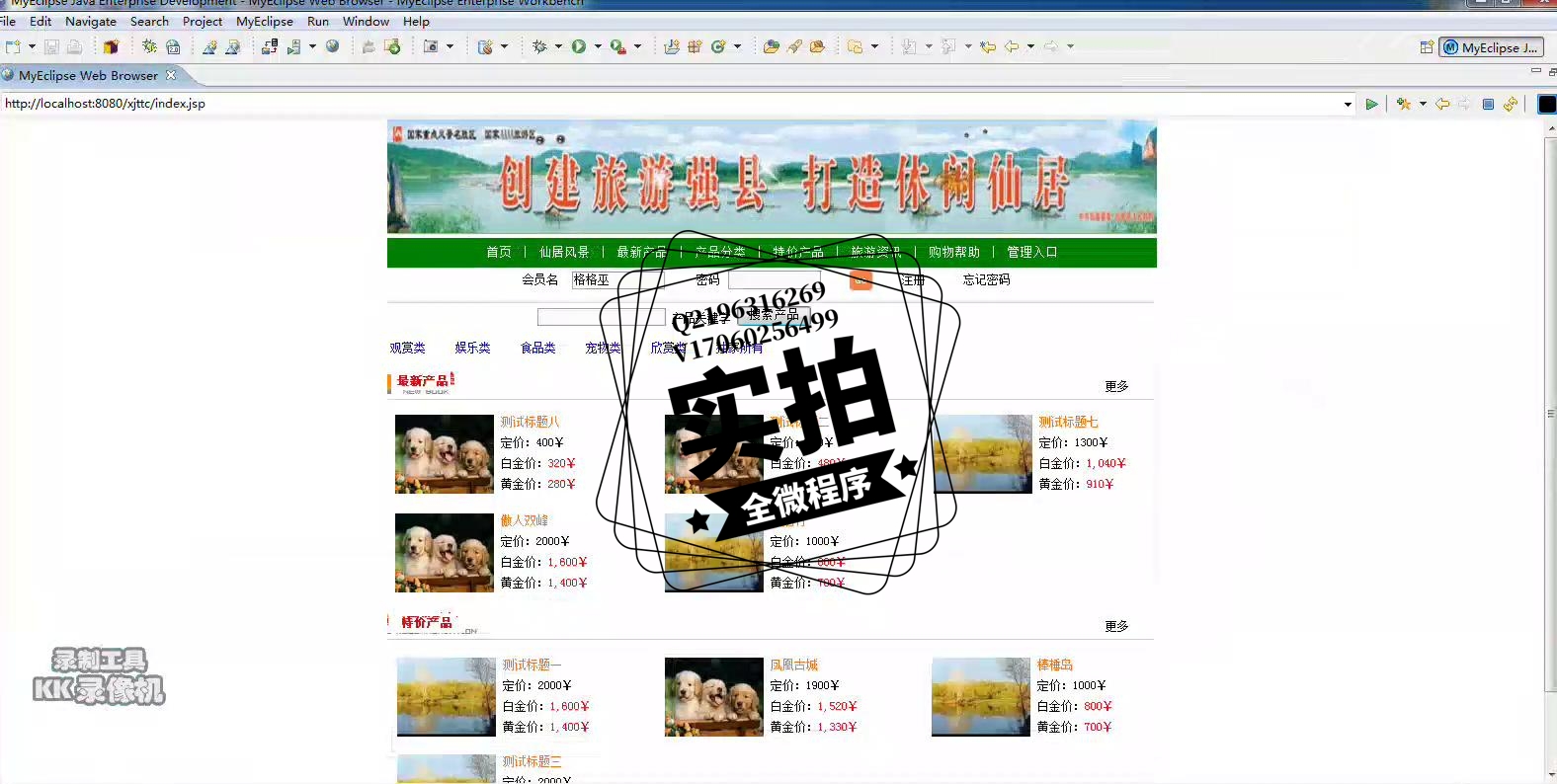This screenshot has height=784, width=1557.
Task: Open the Search menu
Action: 149,21
